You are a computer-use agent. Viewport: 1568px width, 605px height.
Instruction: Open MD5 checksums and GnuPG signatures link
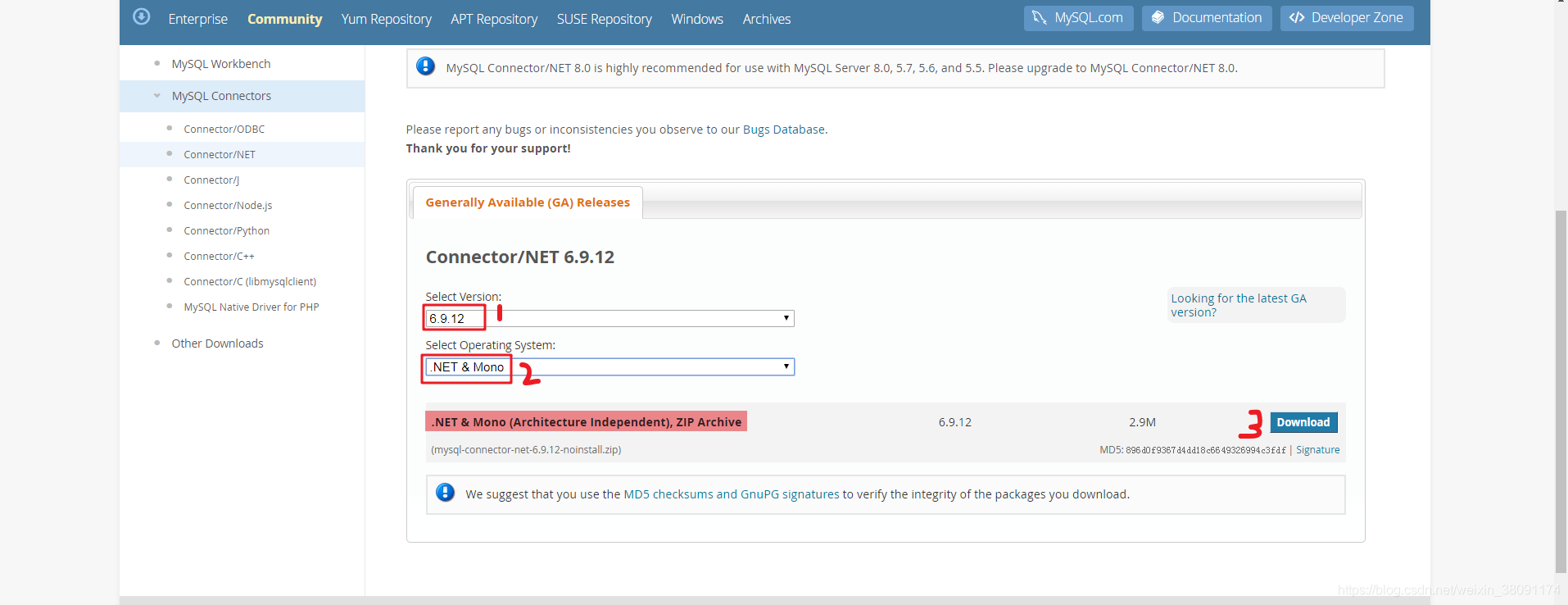coord(732,494)
